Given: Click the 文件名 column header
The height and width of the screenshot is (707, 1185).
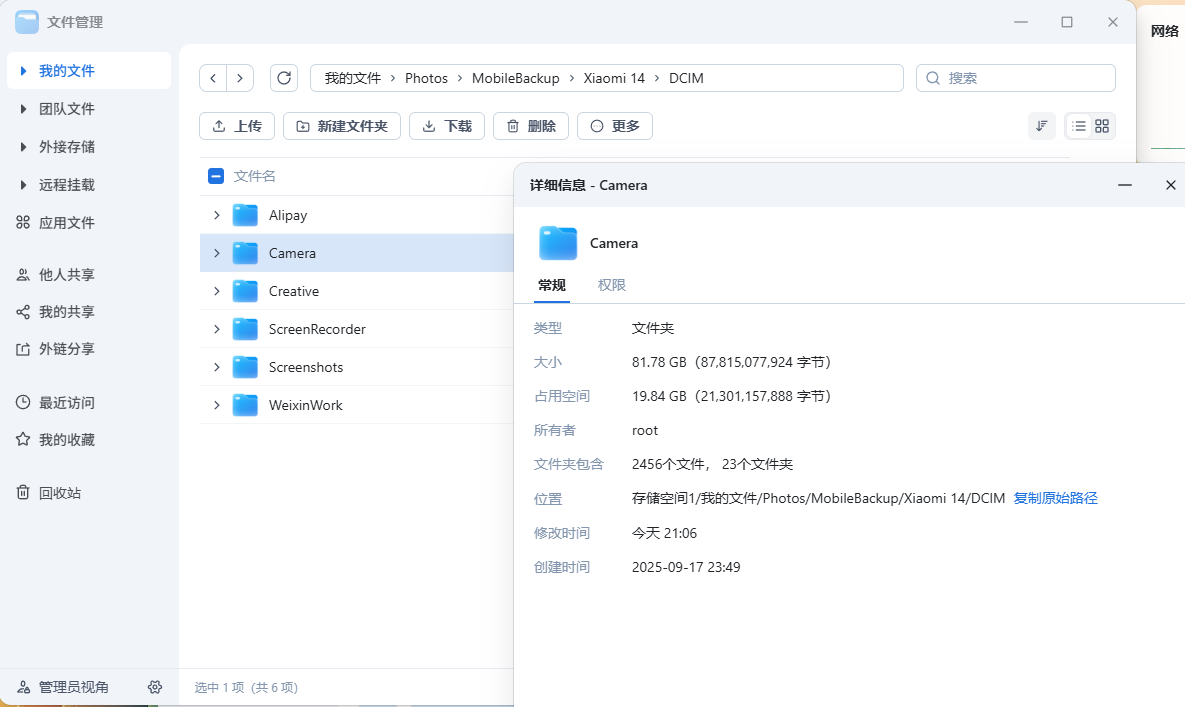Looking at the screenshot, I should [254, 176].
